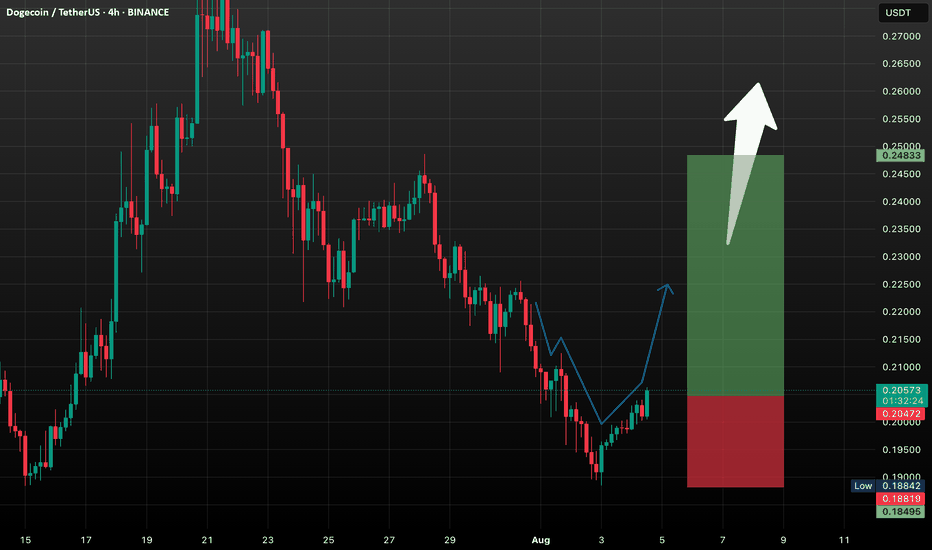932x550 pixels.
Task: Click the 0.27000 price scale label
Action: [901, 36]
